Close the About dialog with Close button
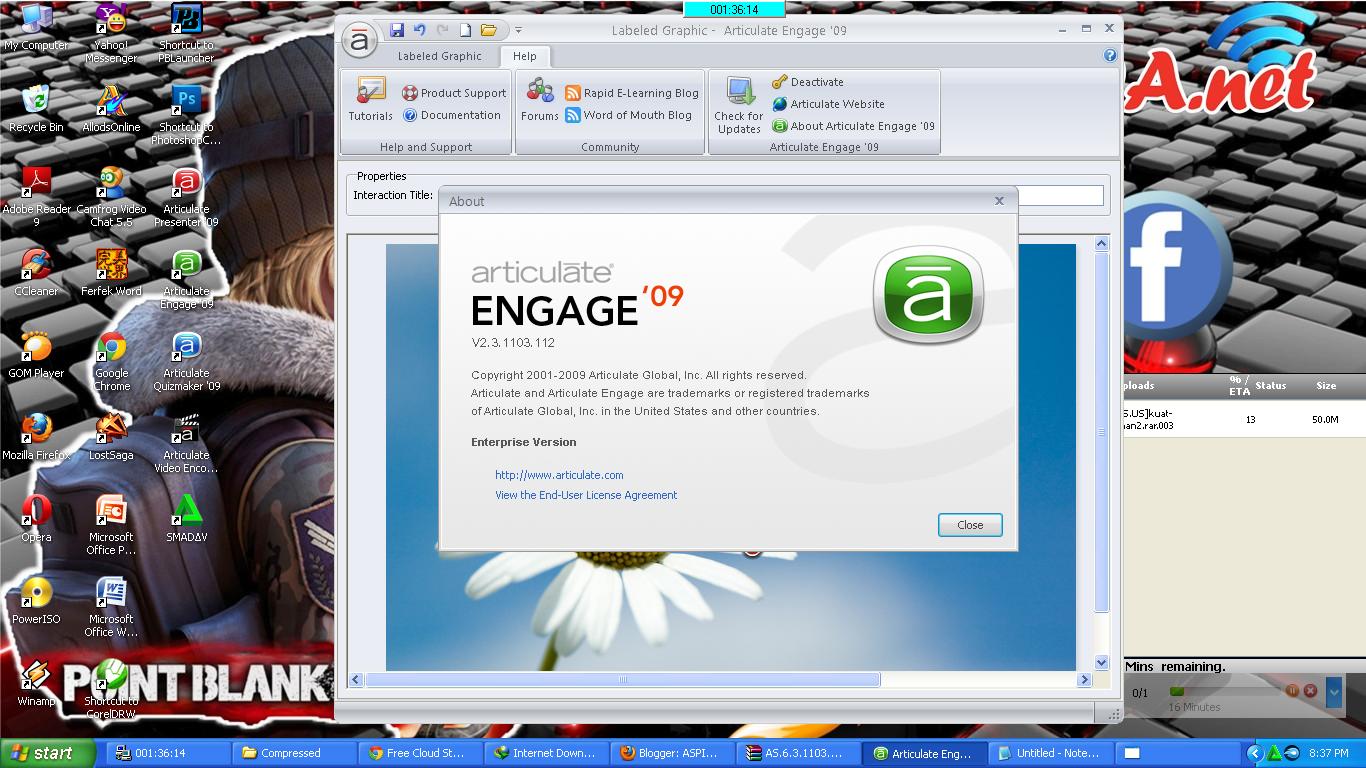Screen dimensions: 1366x768 [x=970, y=525]
